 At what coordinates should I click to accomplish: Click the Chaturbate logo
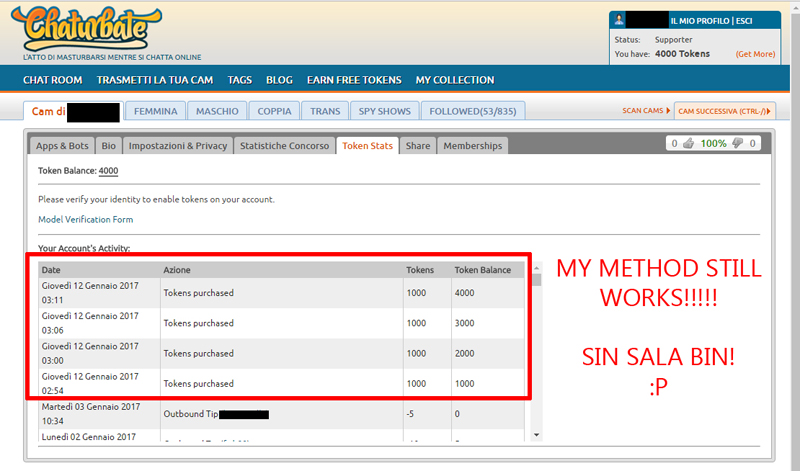pyautogui.click(x=87, y=29)
